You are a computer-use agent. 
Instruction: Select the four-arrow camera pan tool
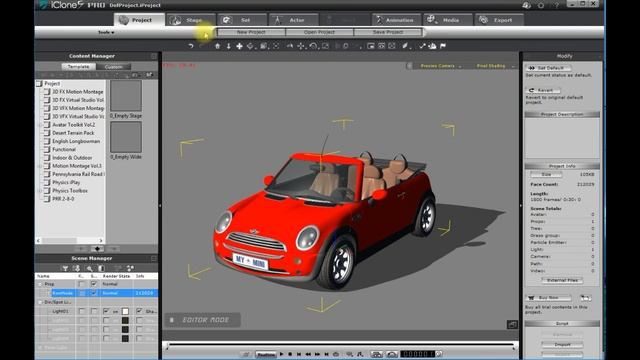[x=301, y=46]
